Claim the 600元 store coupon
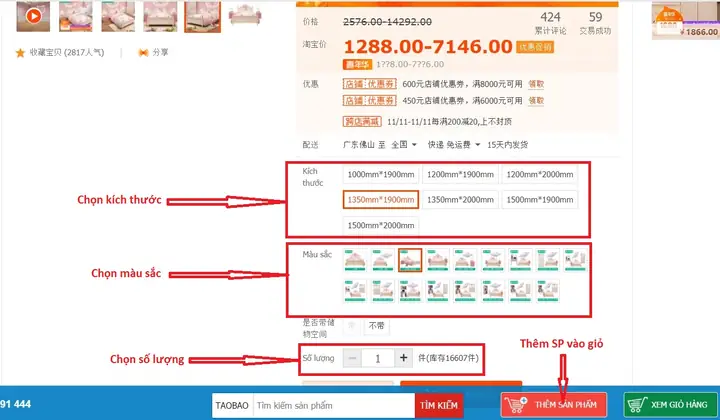 click(x=536, y=84)
